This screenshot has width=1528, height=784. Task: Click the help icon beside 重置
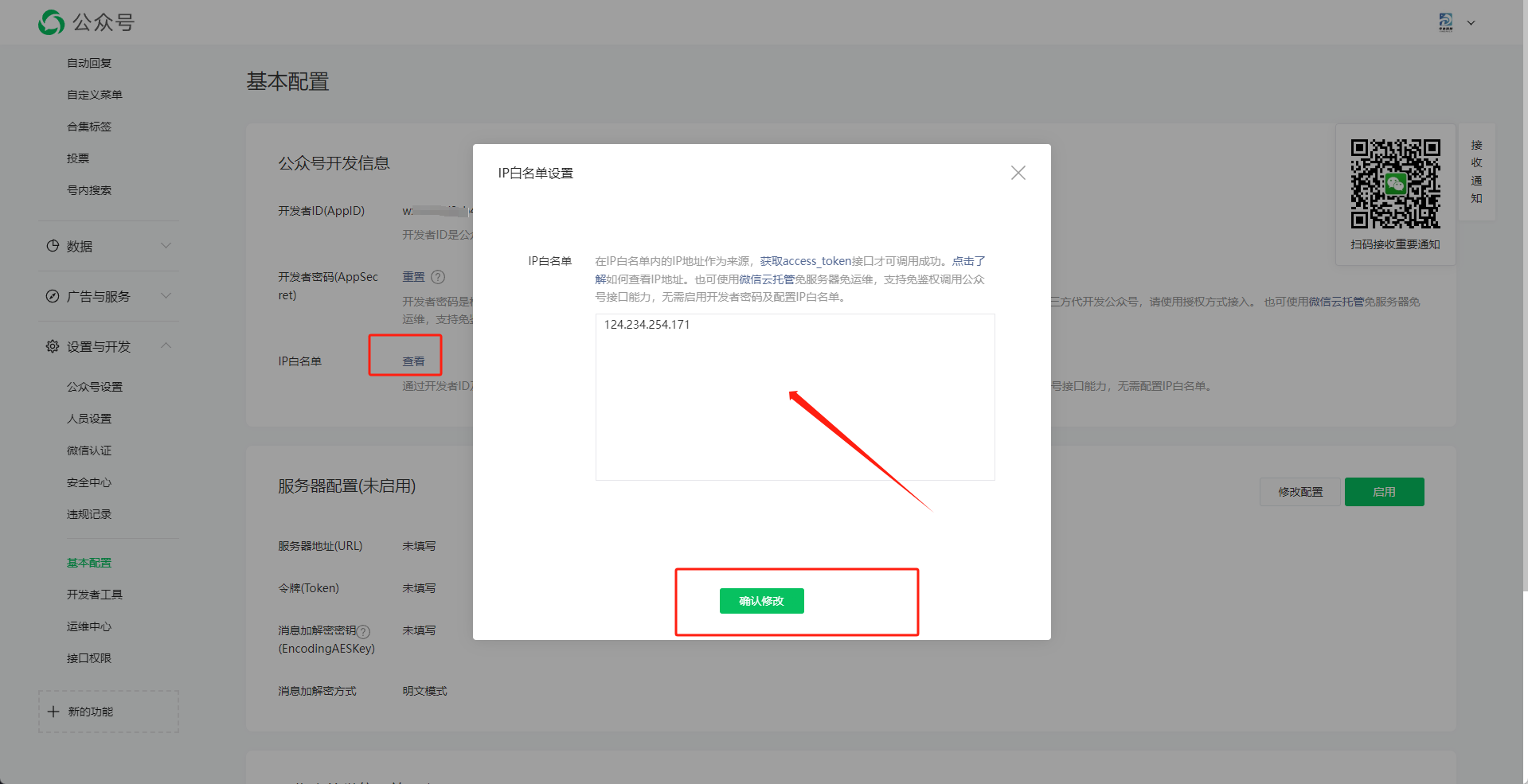438,277
